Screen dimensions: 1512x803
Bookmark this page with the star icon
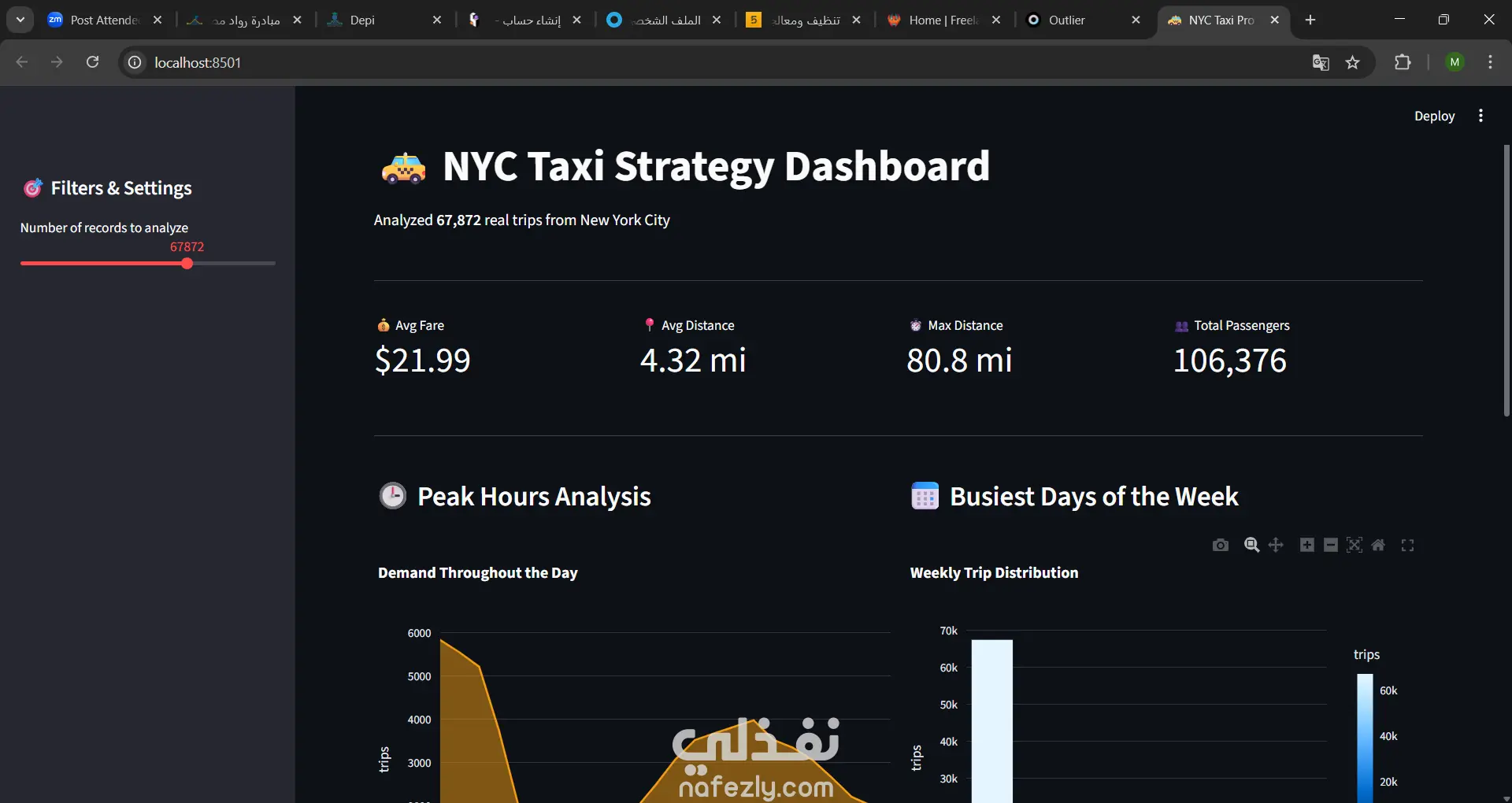(1353, 62)
